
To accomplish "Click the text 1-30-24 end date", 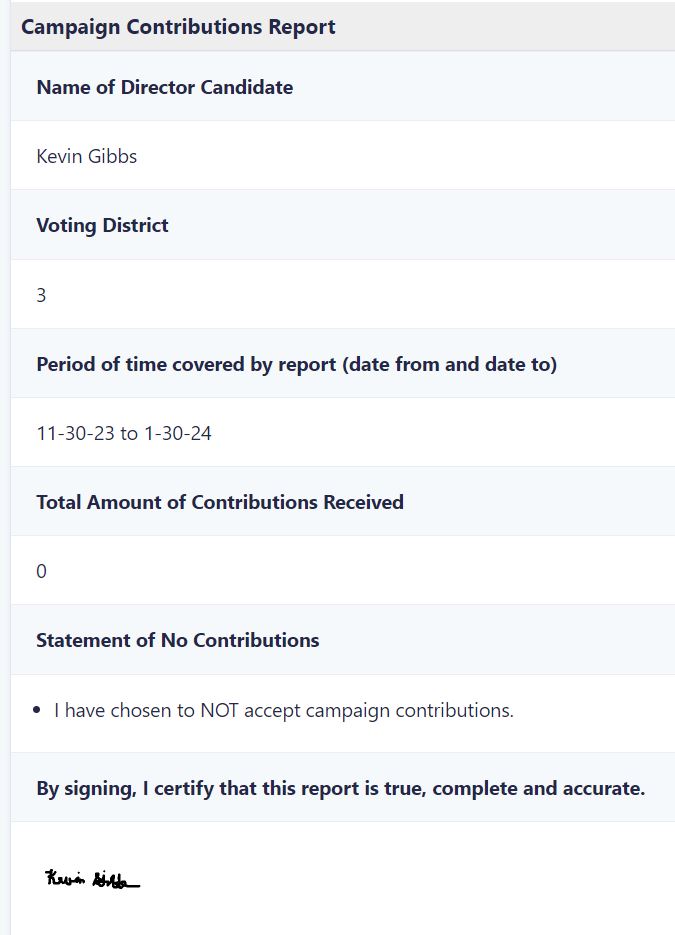I will pos(178,433).
